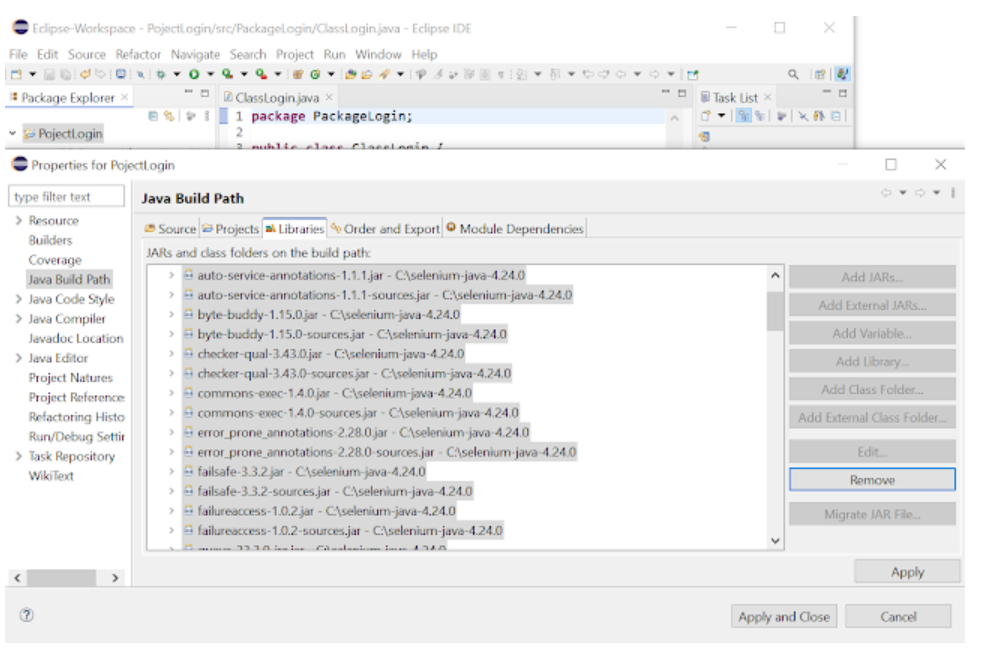Image resolution: width=985 pixels, height=657 pixels.
Task: Open the New wizard dropdown arrow
Action: [x=32, y=74]
